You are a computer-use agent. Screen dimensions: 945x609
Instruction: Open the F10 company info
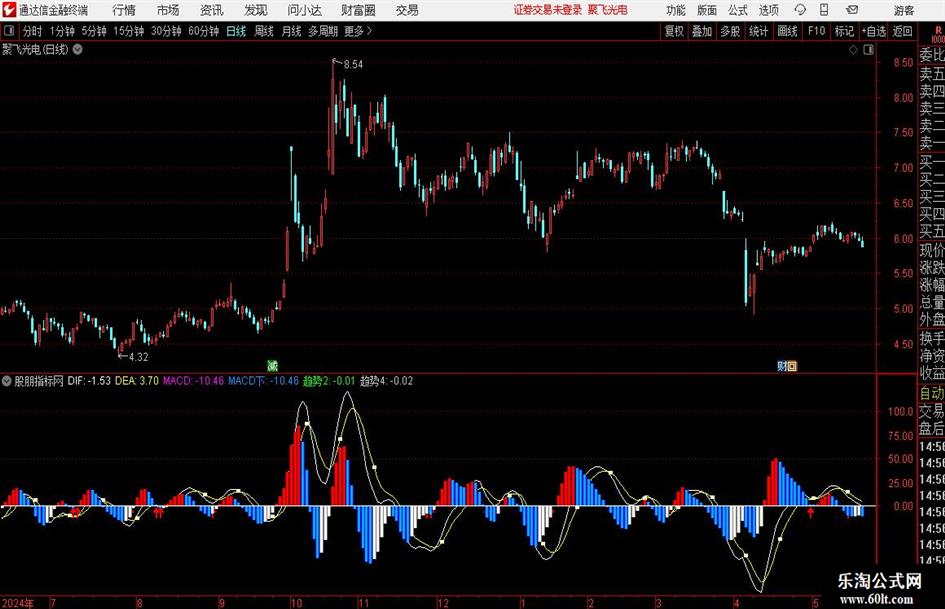pos(816,31)
